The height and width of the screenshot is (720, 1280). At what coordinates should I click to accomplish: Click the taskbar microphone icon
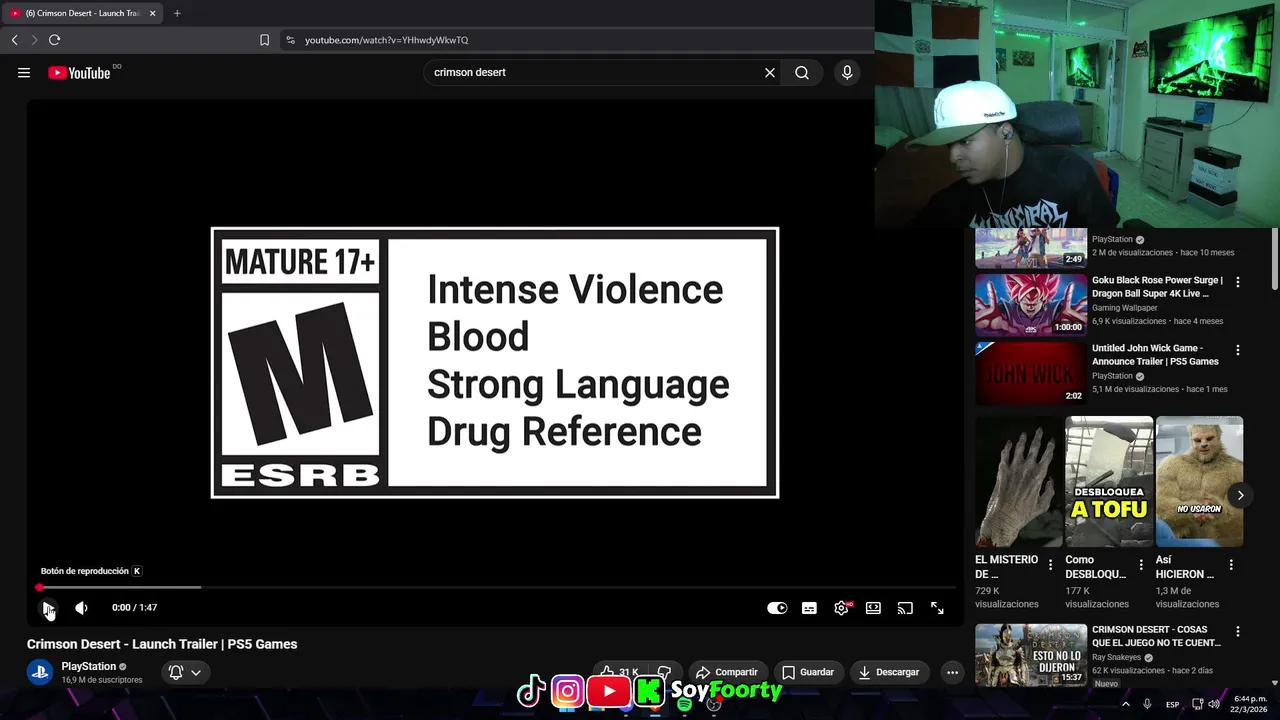pyautogui.click(x=1147, y=704)
